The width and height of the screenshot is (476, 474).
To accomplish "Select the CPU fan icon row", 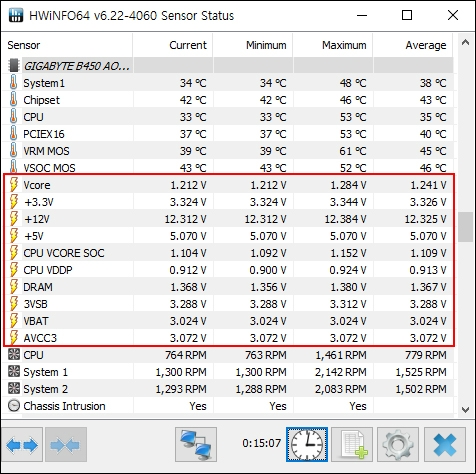I will coord(228,355).
